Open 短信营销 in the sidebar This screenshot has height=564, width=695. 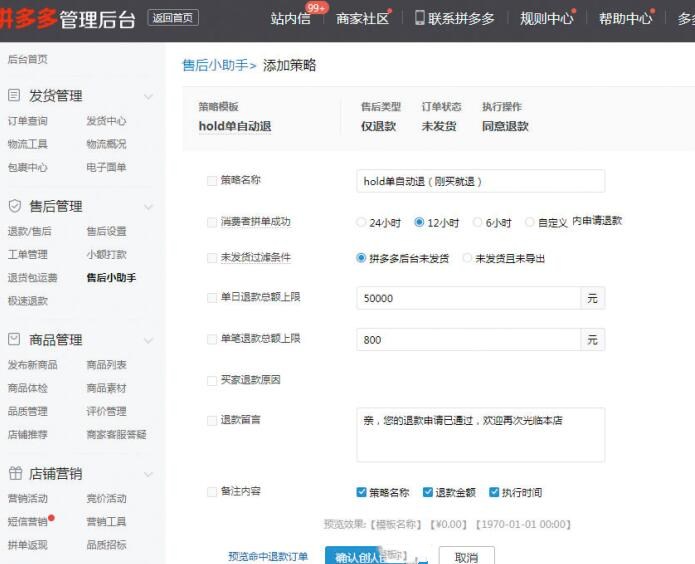[x=27, y=521]
